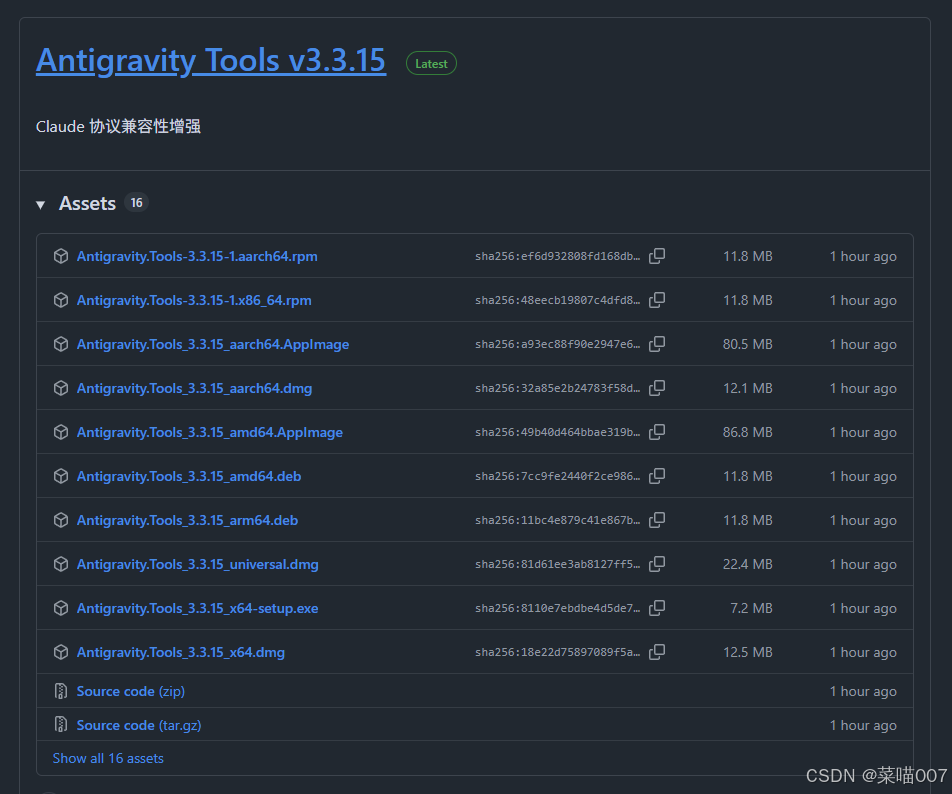Click 1 hour ago in Source code (zip) row
952x794 pixels.
pyautogui.click(x=863, y=691)
